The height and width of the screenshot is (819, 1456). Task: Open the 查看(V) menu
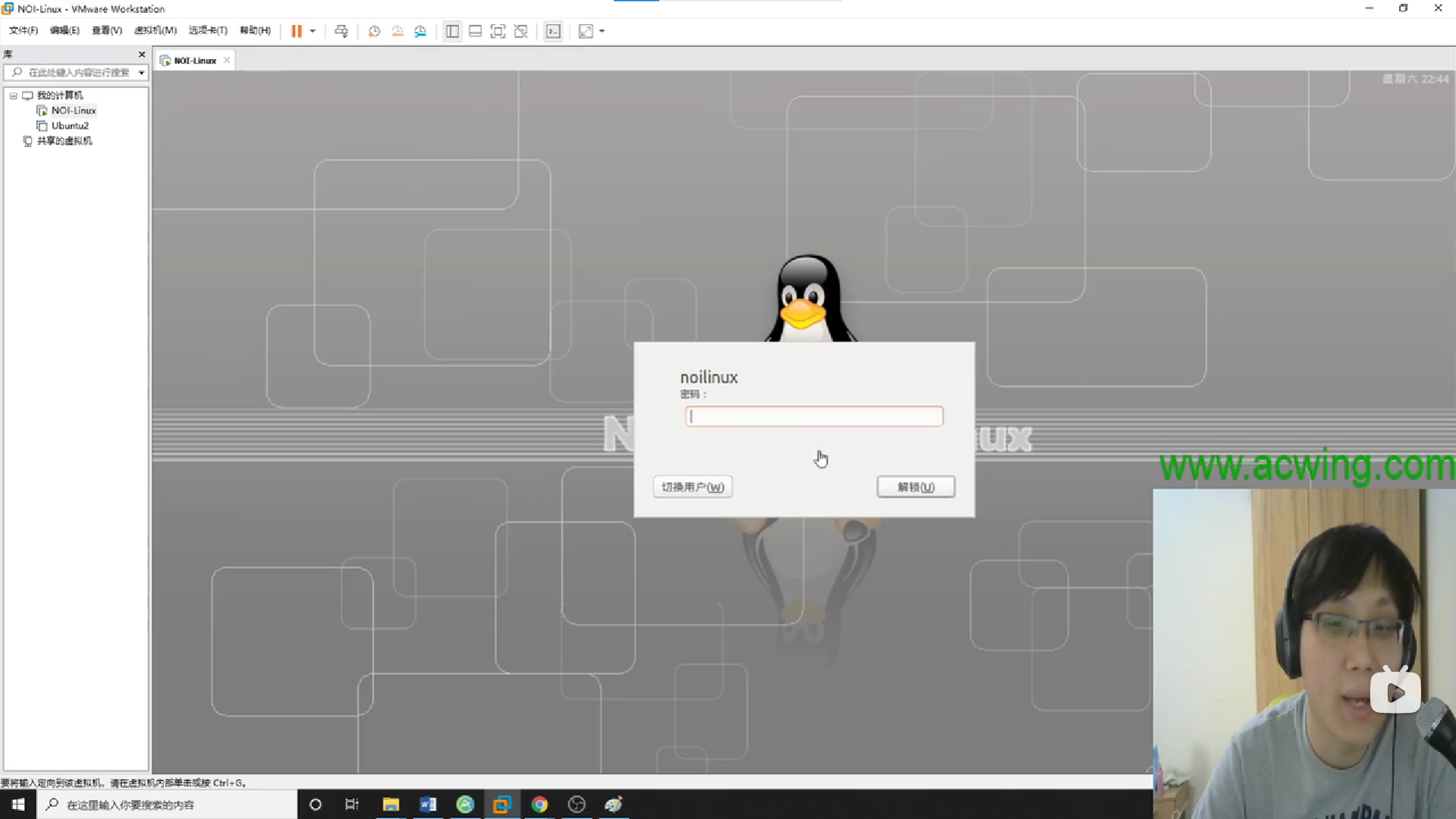point(107,30)
